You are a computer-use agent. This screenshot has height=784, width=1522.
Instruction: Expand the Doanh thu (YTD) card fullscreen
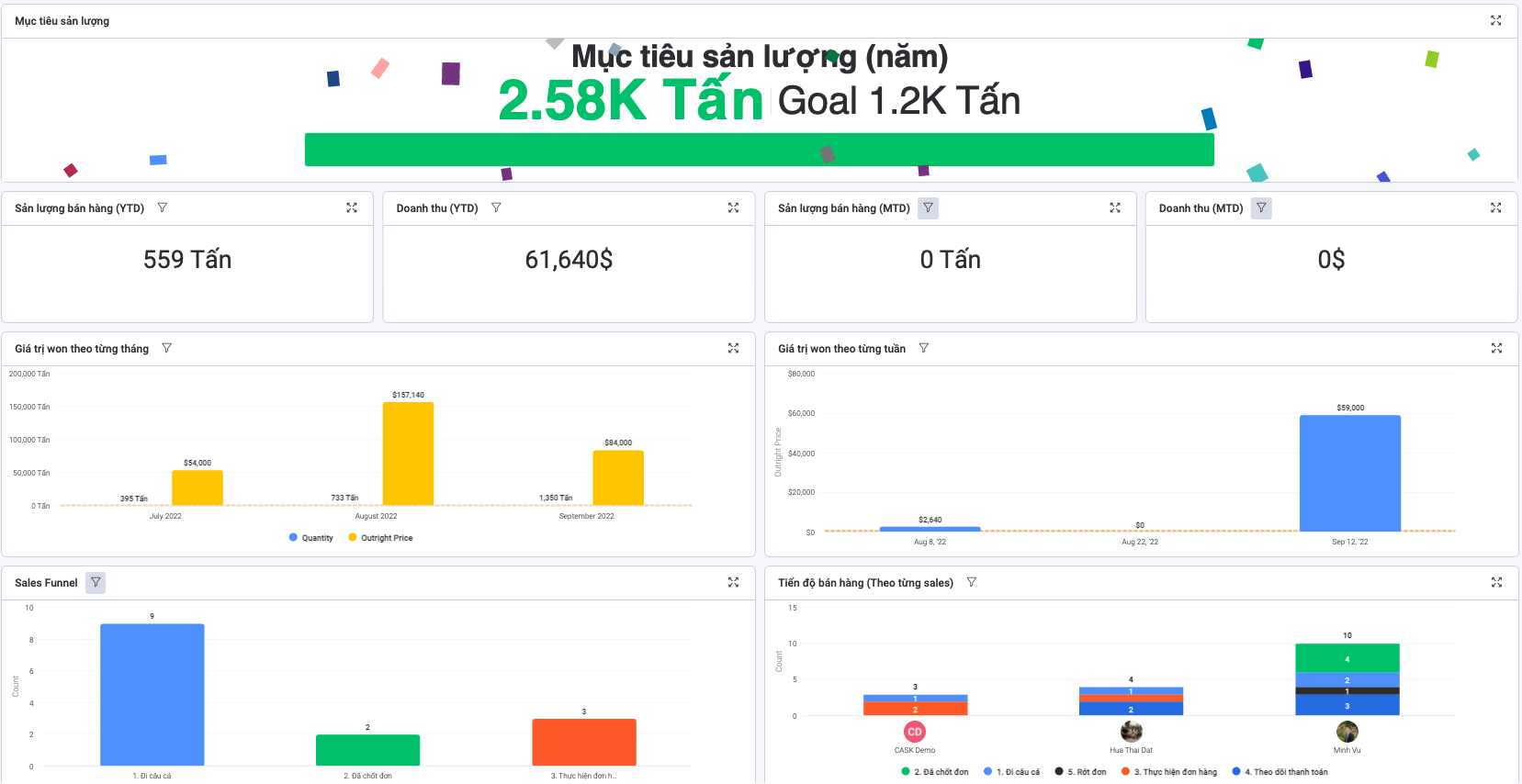tap(733, 208)
